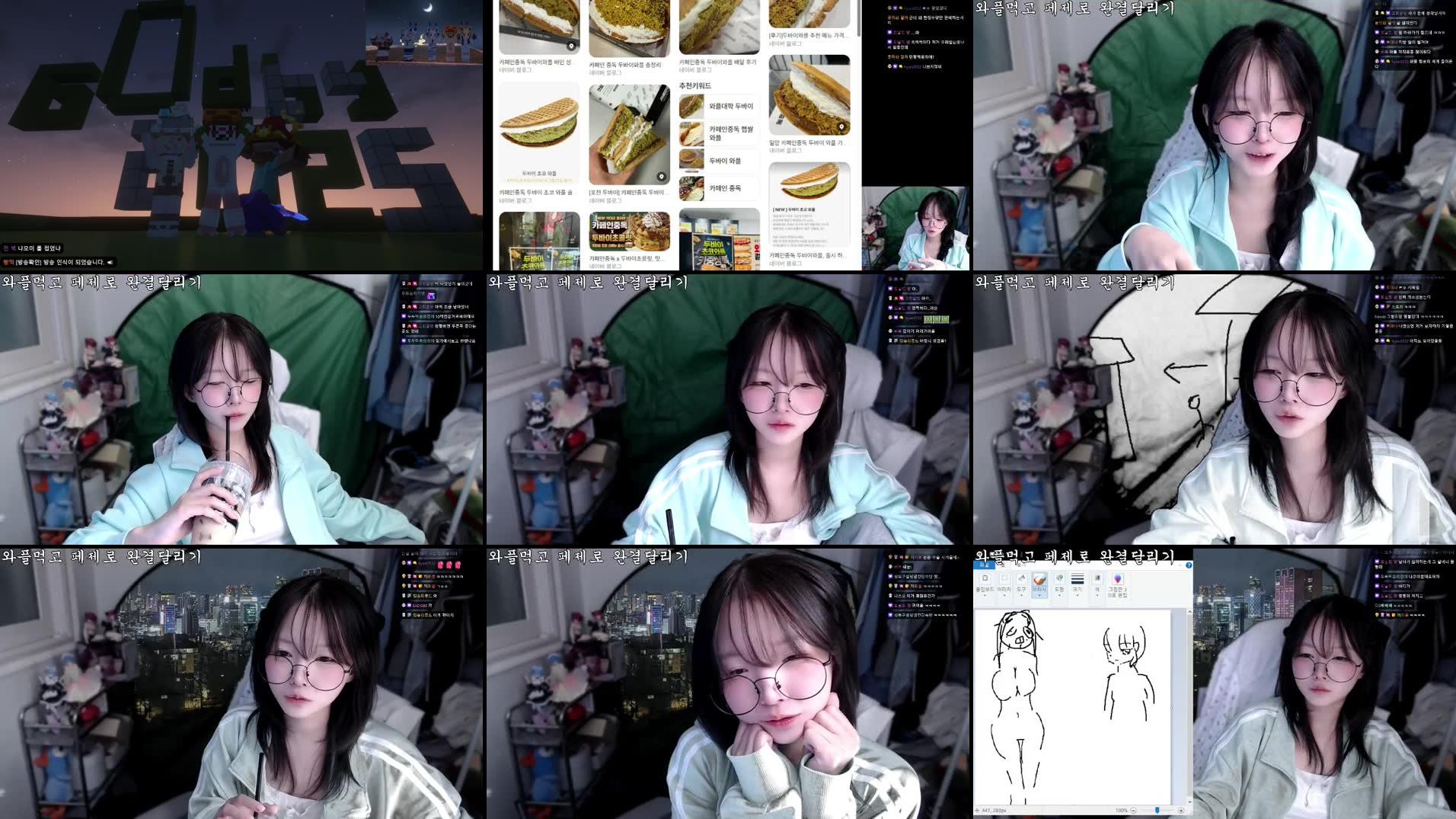This screenshot has width=1456, height=819.
Task: Open the '카페인 중독' keyword link
Action: click(726, 187)
